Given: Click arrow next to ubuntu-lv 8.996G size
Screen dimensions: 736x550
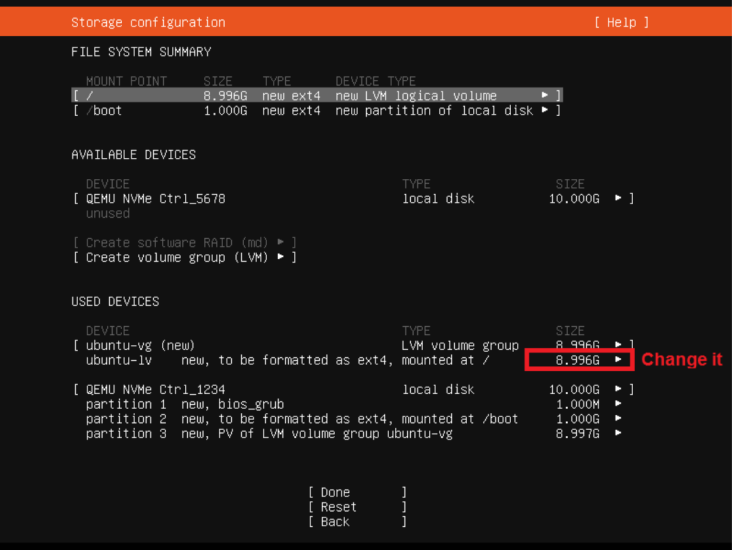Looking at the screenshot, I should (619, 360).
